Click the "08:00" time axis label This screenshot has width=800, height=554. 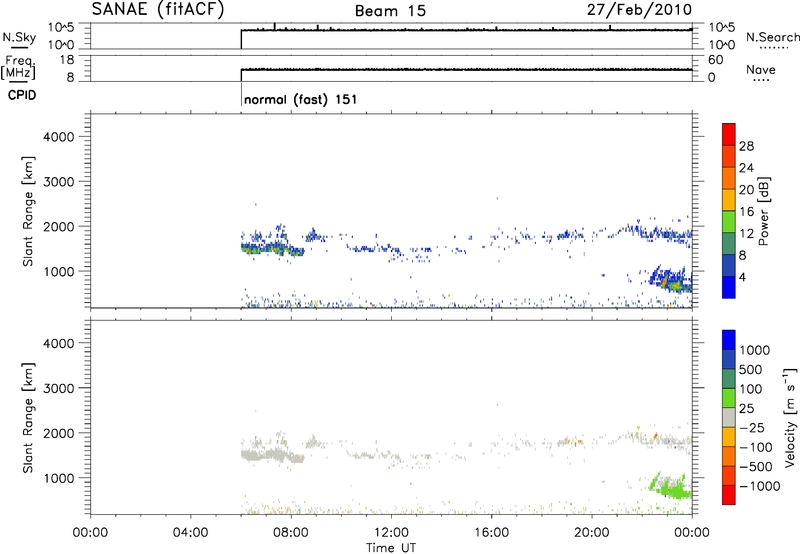point(291,533)
